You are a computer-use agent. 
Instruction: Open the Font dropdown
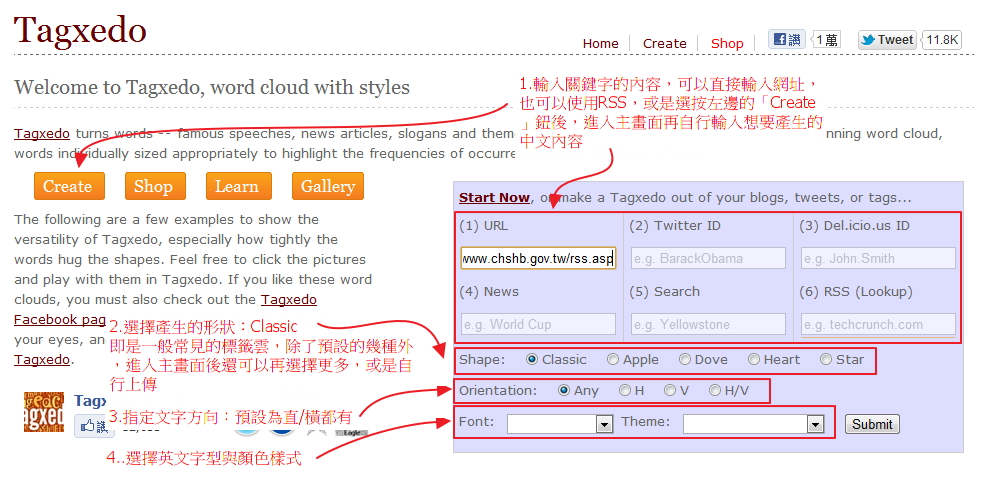tap(560, 424)
